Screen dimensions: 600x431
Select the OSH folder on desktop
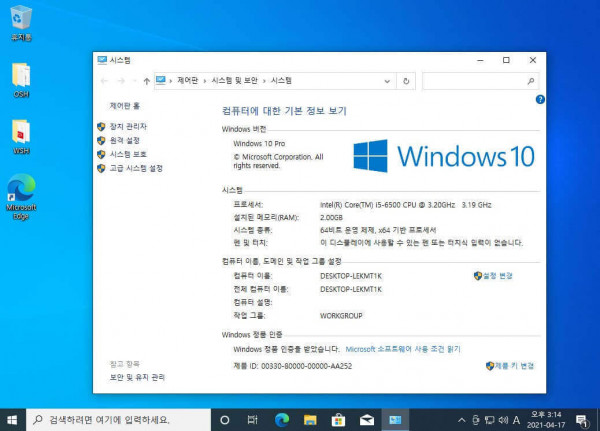pyautogui.click(x=21, y=80)
